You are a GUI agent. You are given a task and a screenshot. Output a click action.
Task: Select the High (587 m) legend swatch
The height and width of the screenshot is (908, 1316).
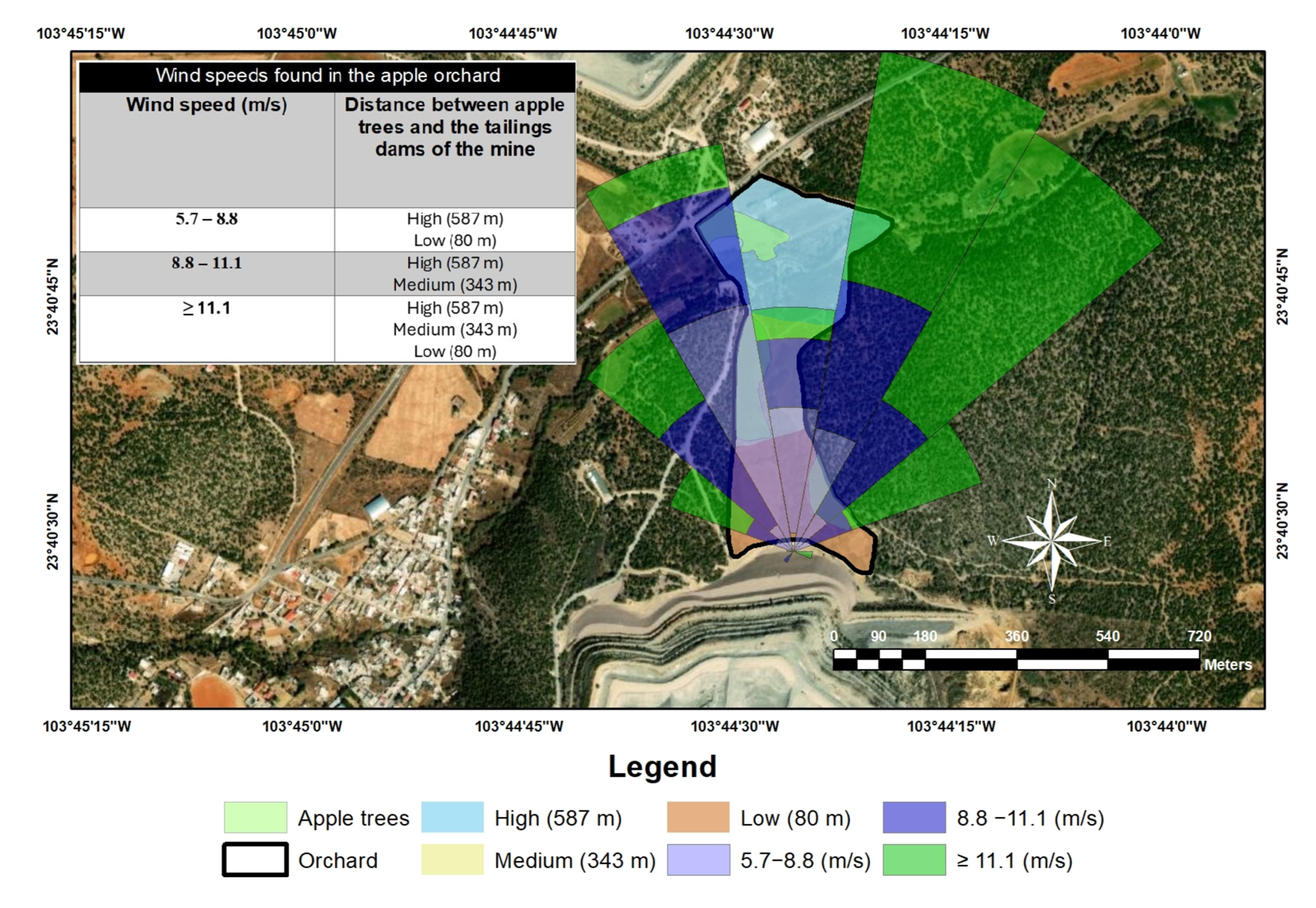[452, 818]
